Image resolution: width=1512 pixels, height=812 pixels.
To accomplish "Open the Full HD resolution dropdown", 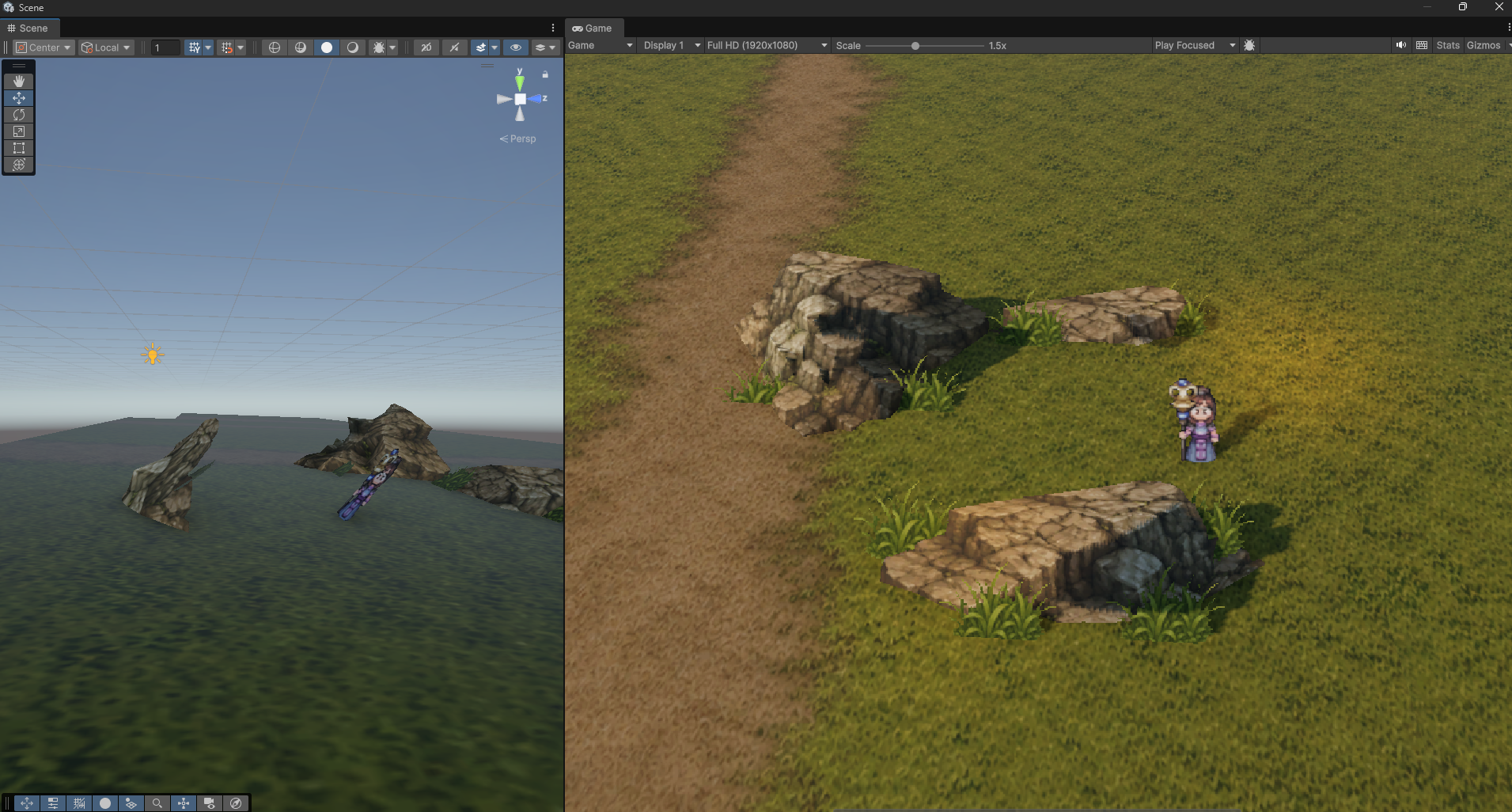I will 767,45.
